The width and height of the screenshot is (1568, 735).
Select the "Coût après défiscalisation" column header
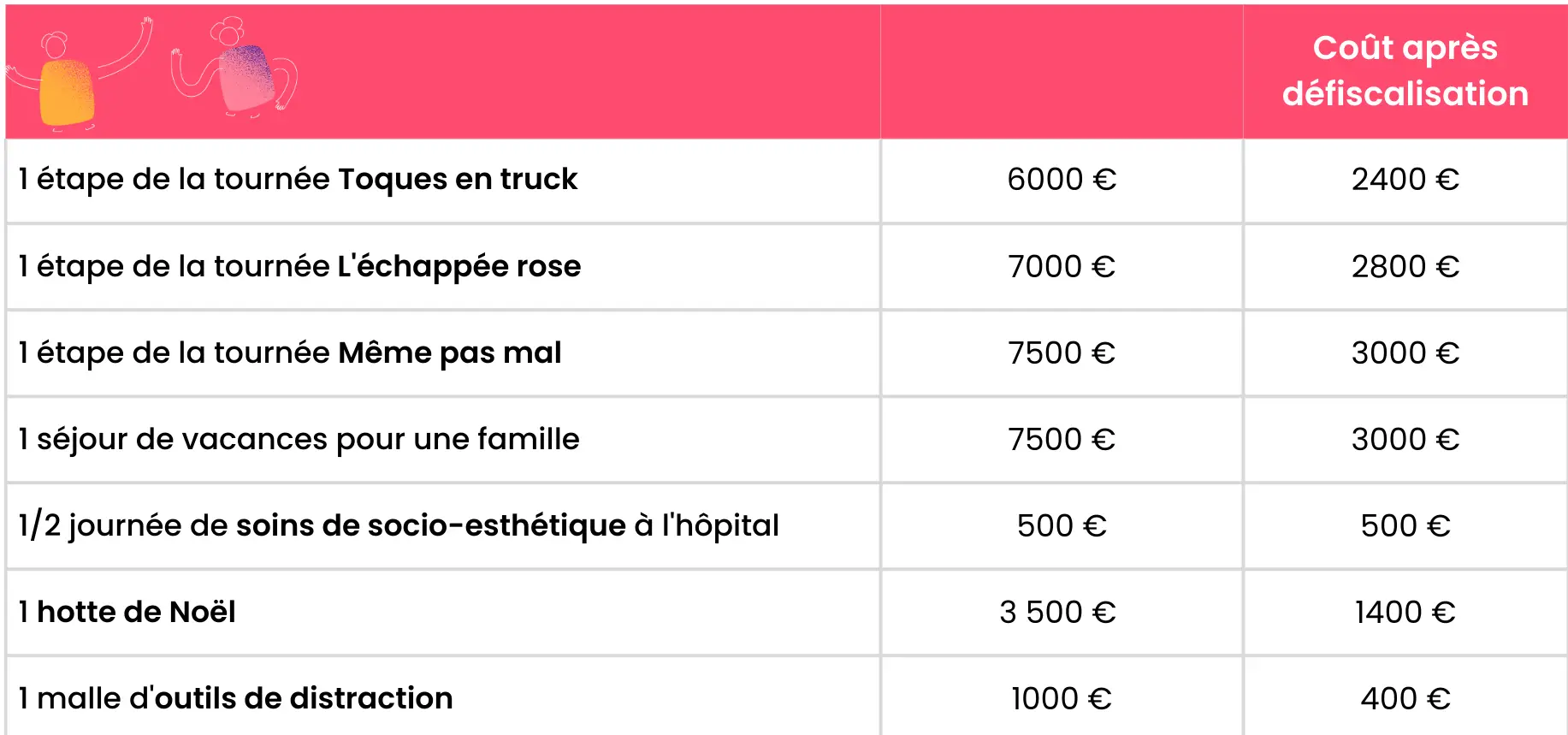(1405, 71)
